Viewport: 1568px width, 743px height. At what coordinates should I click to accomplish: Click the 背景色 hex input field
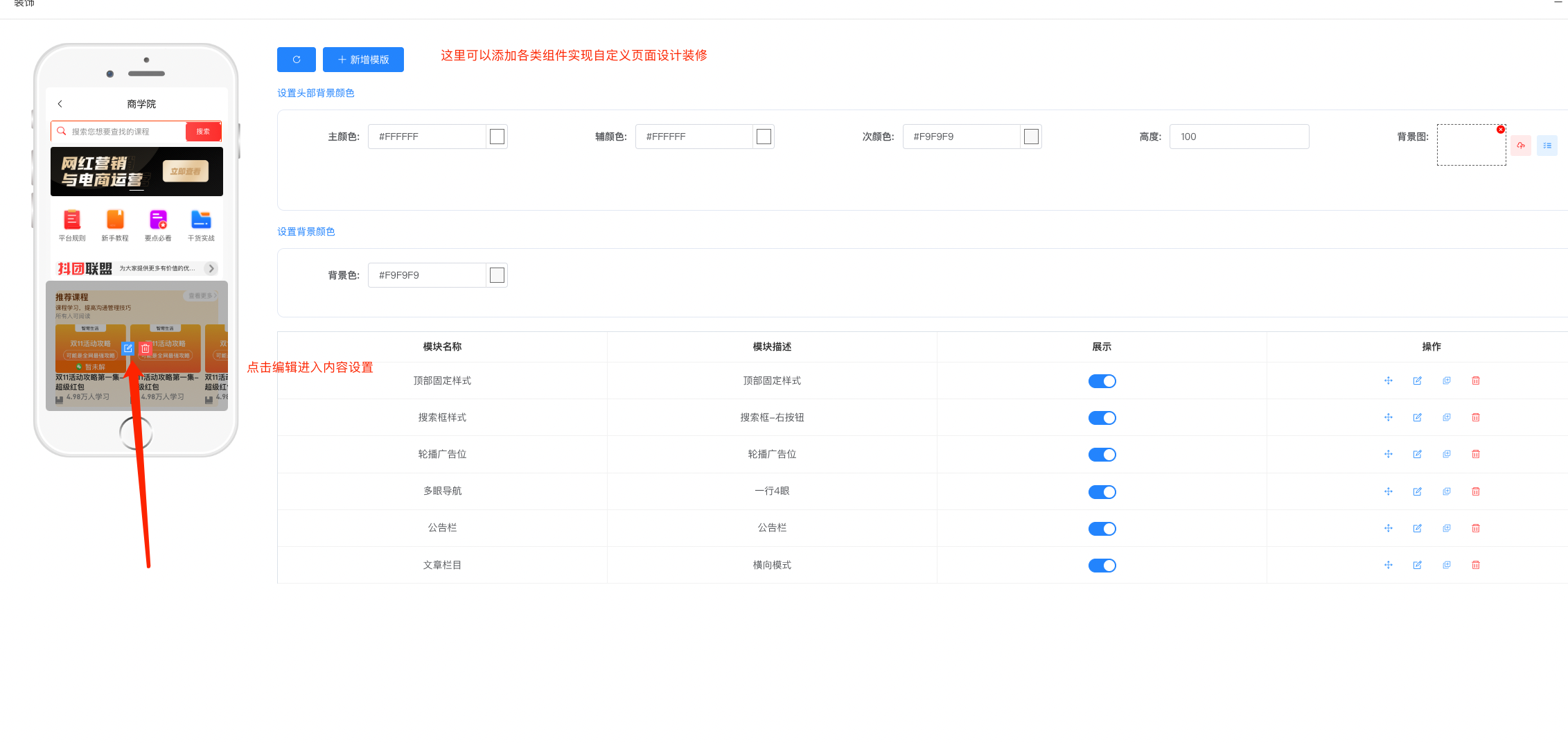point(427,275)
